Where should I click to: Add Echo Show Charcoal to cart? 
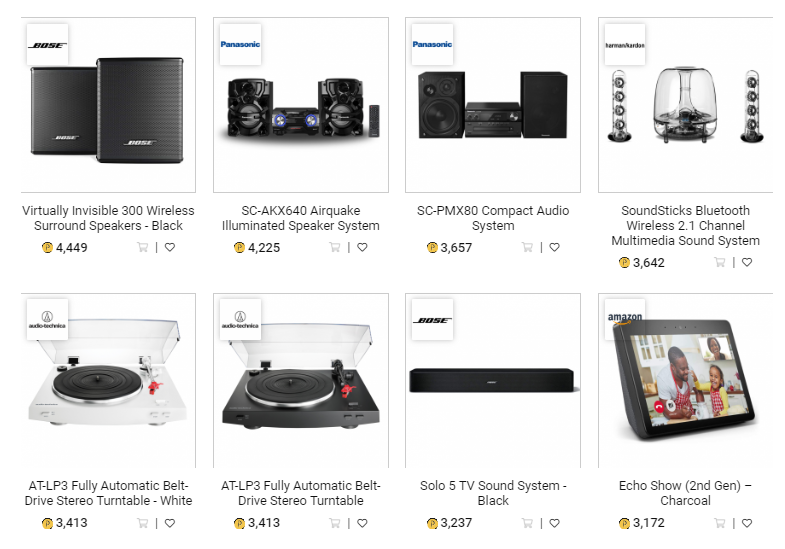point(719,522)
